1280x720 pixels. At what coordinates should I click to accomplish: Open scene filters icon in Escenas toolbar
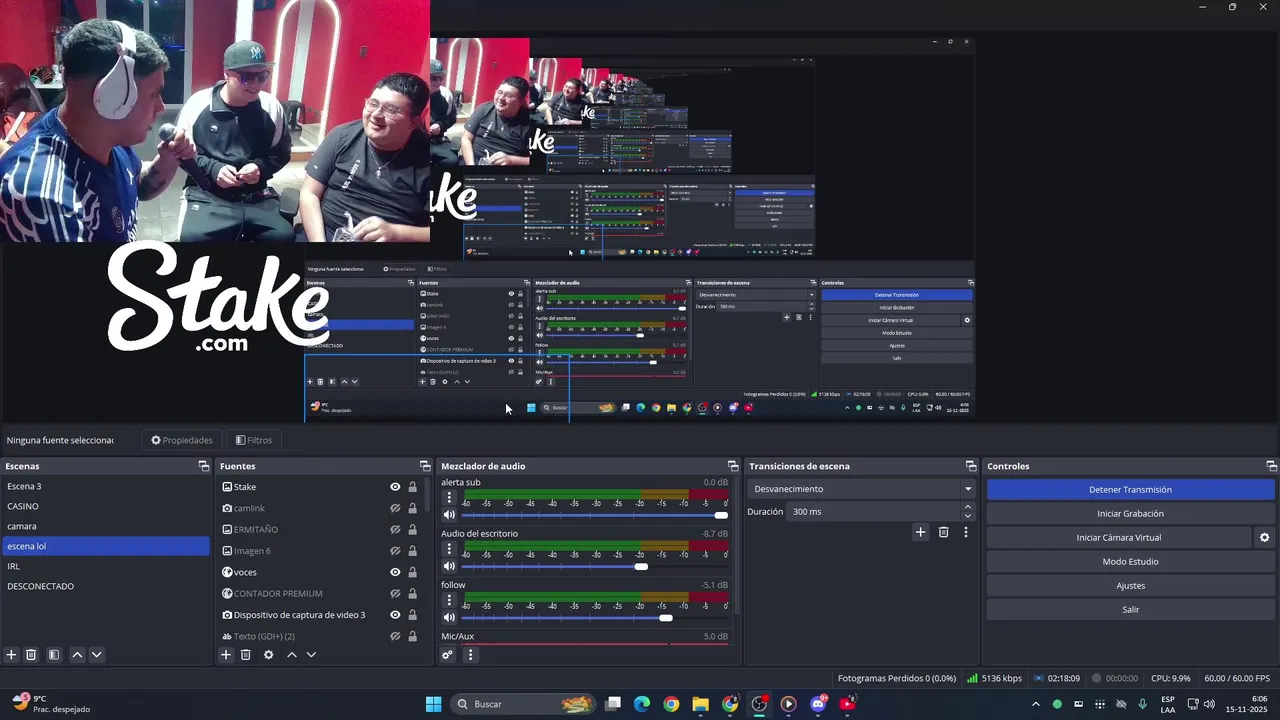tap(54, 655)
